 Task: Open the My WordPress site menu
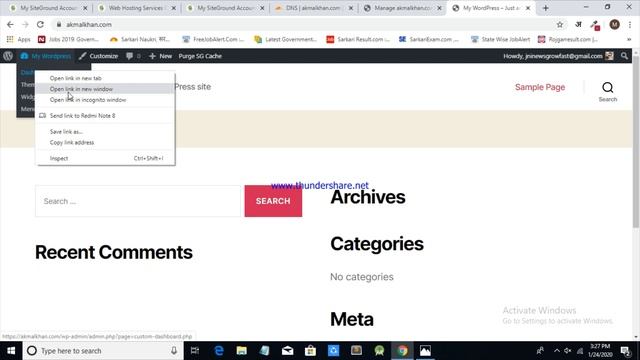[x=46, y=56]
